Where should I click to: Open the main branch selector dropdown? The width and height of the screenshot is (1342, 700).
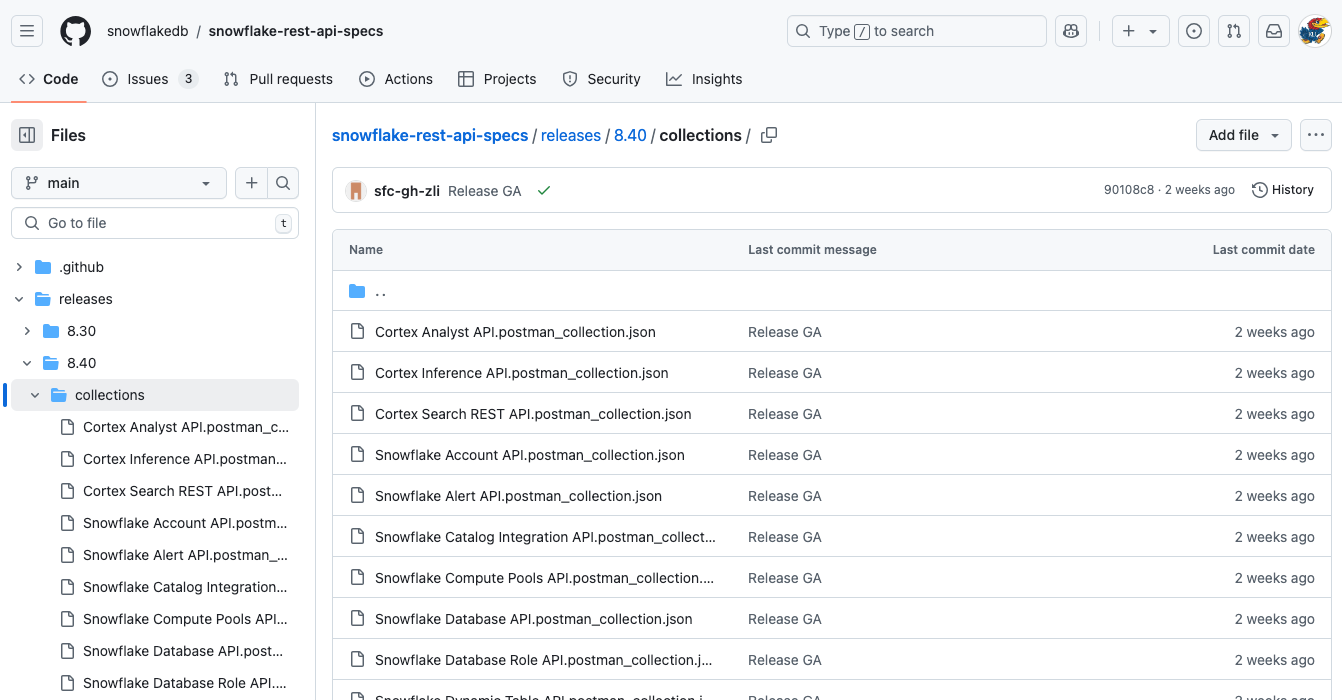[120, 183]
